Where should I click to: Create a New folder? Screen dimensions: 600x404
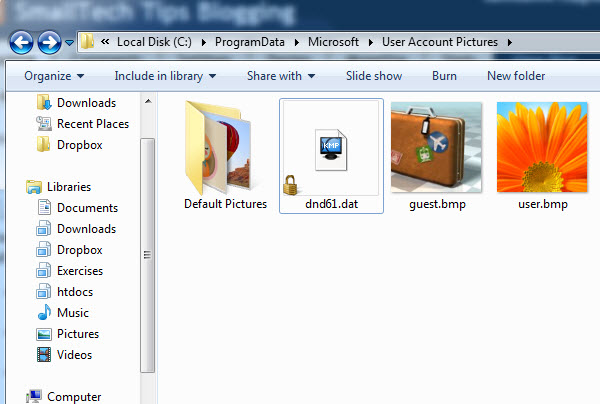[x=516, y=76]
